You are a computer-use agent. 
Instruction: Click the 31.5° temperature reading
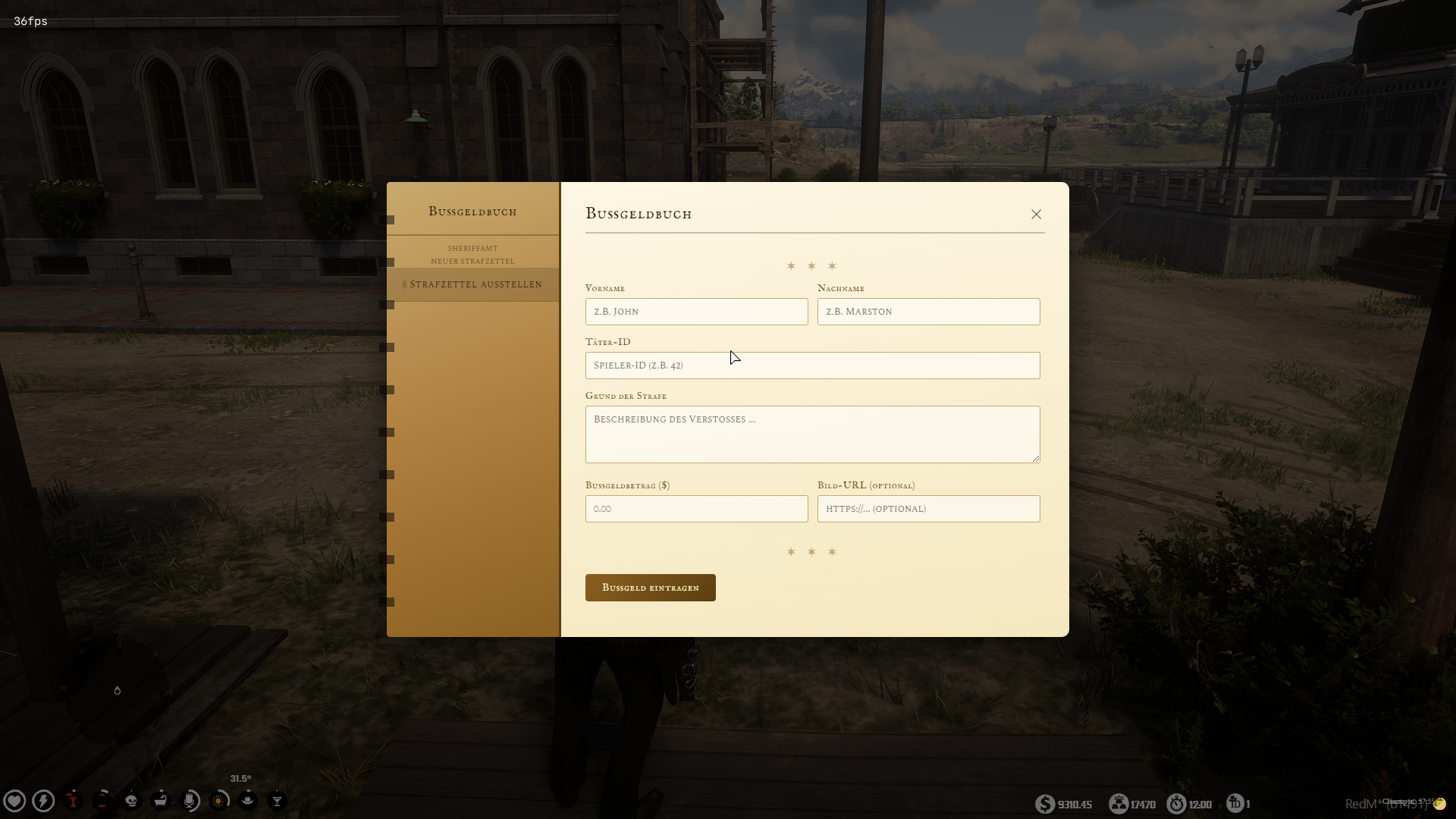[240, 779]
